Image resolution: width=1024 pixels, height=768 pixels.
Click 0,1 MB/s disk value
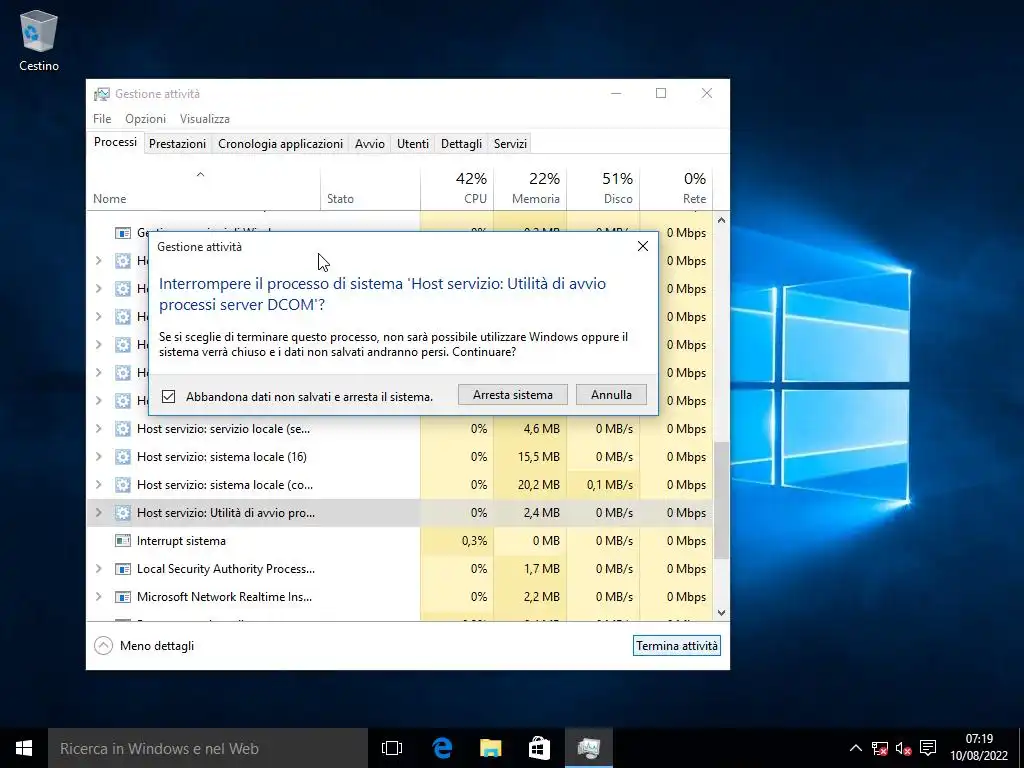coord(609,485)
